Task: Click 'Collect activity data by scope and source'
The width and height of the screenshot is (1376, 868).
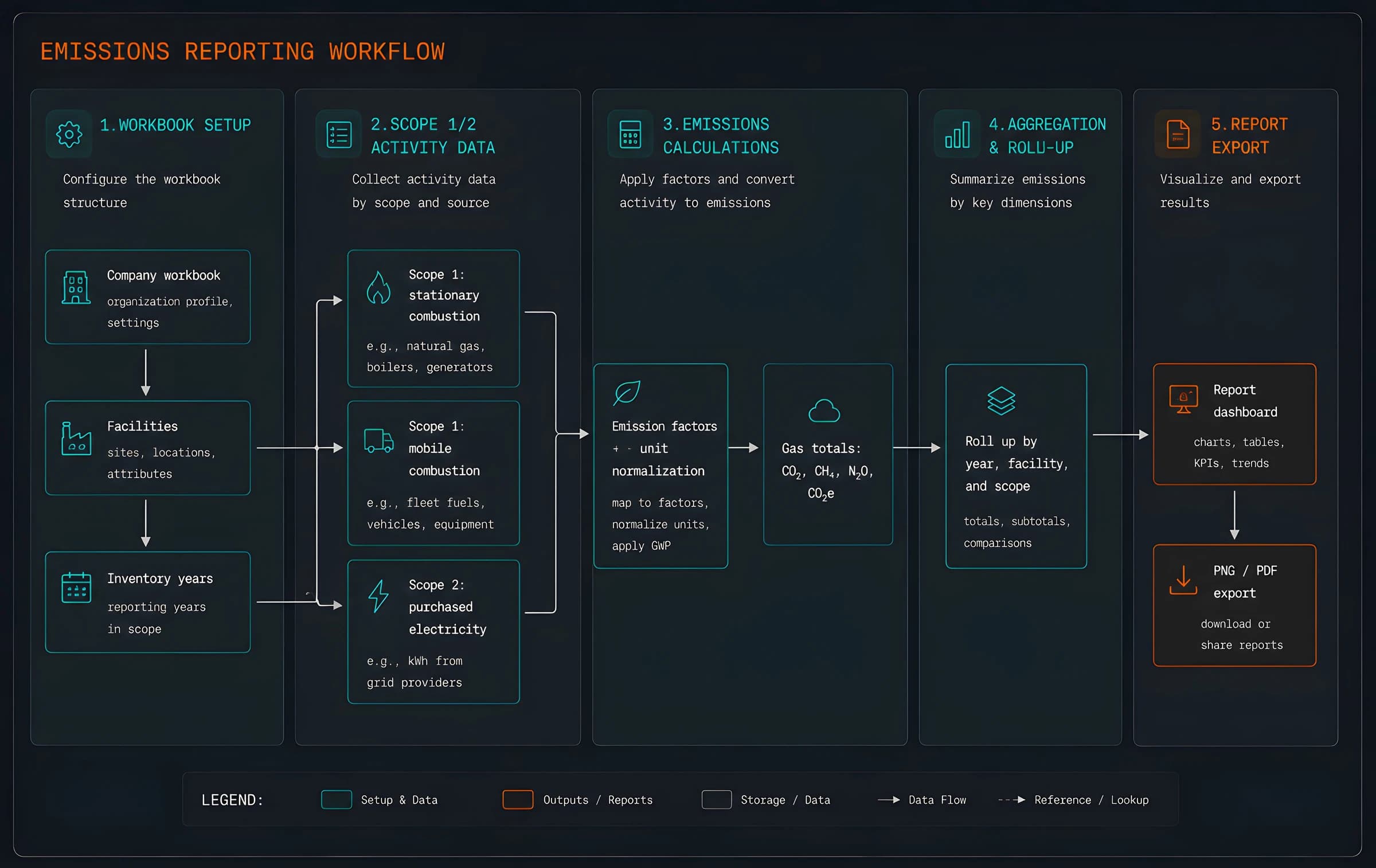Action: click(x=424, y=191)
